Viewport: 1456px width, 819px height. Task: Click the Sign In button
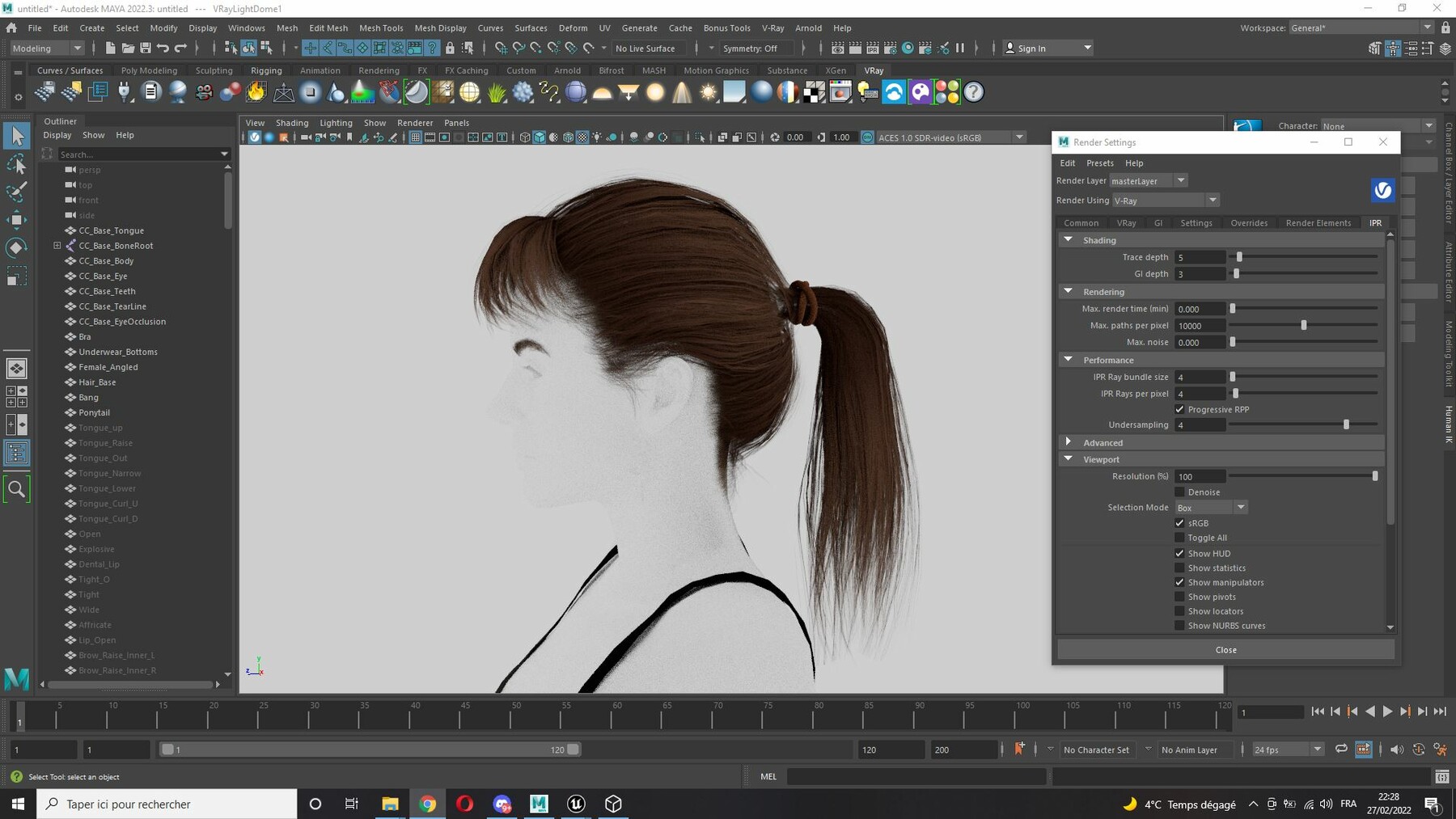point(1048,49)
